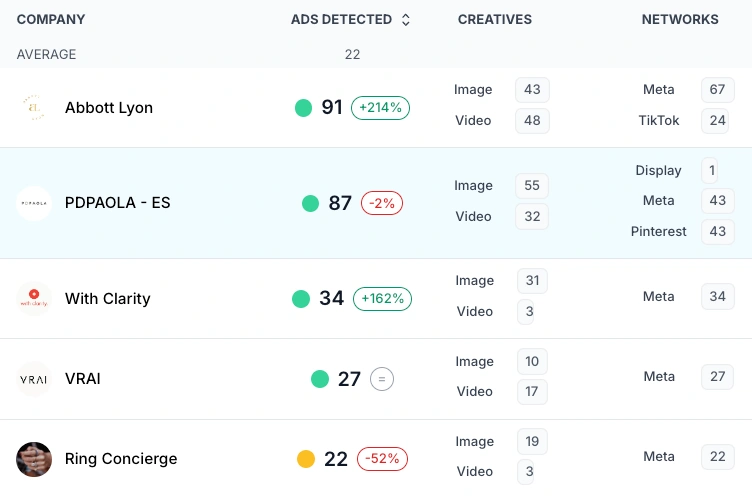Click yellow status dot for Ring Concierge

[306, 459]
